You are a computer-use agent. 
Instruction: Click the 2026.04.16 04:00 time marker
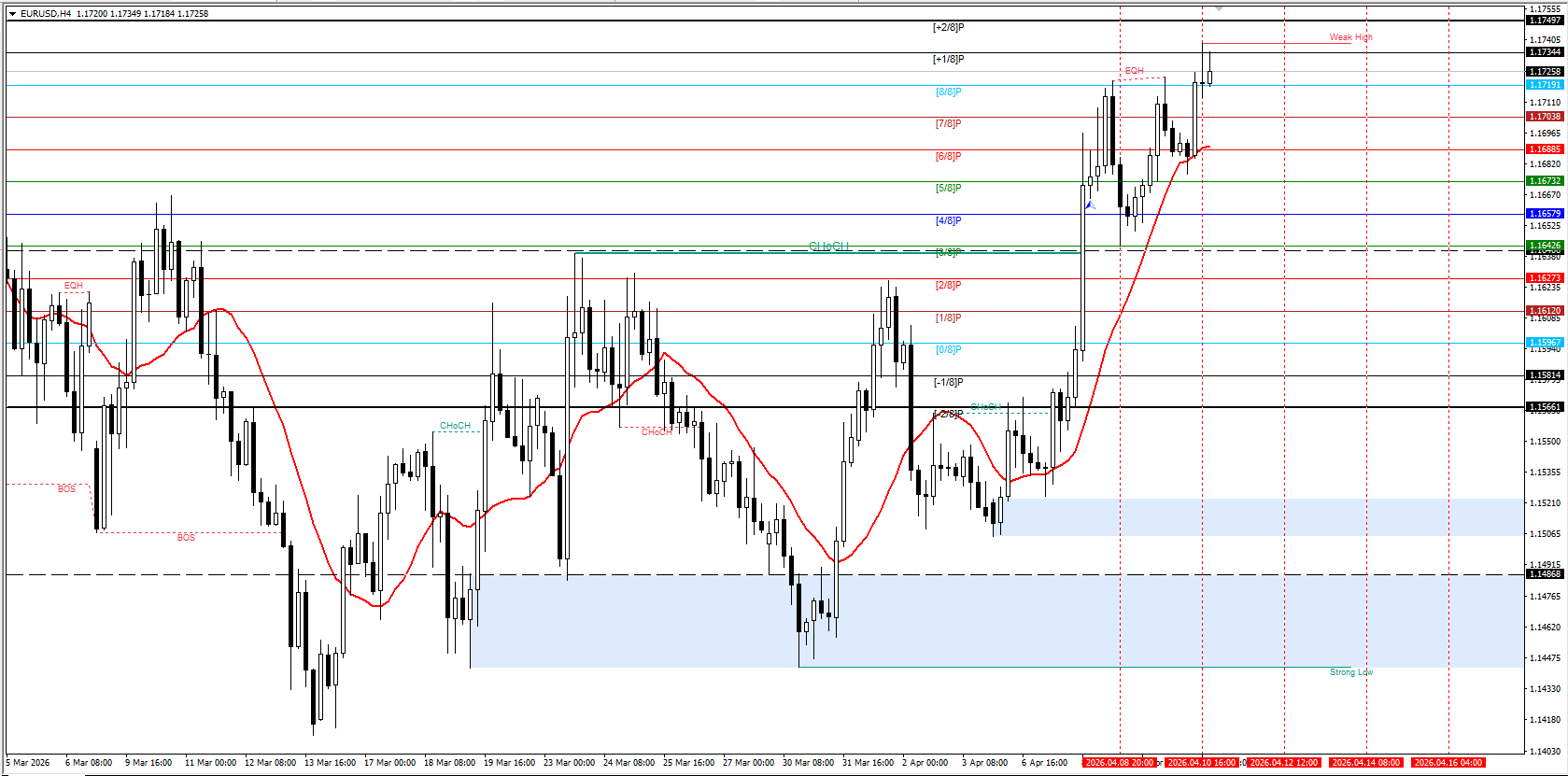(x=1448, y=763)
